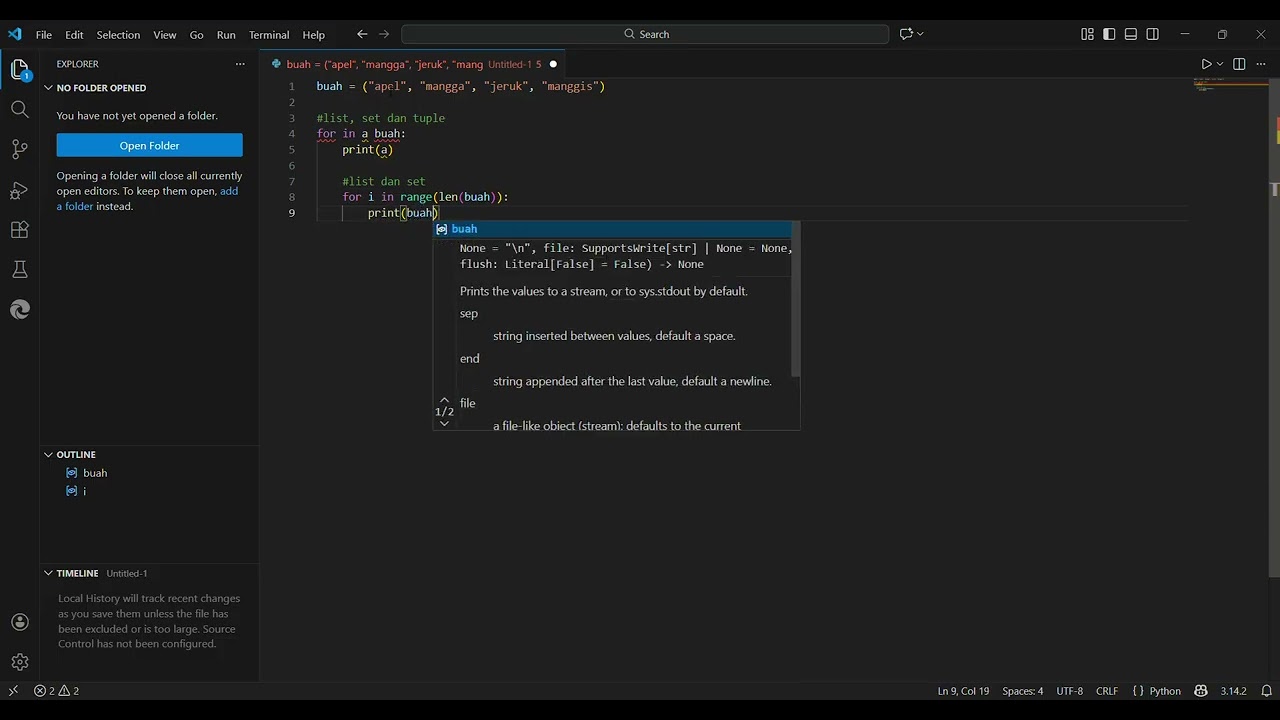Open remote window icon in status bar
Viewport: 1280px width, 720px height.
(13, 691)
